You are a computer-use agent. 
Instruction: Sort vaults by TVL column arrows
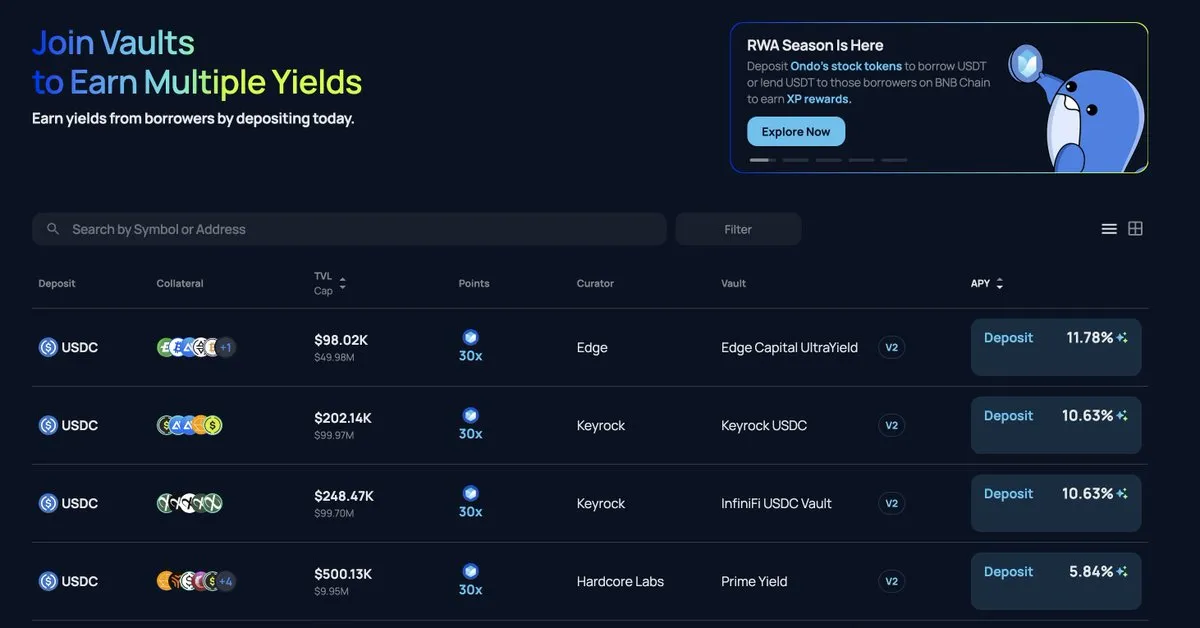342,284
